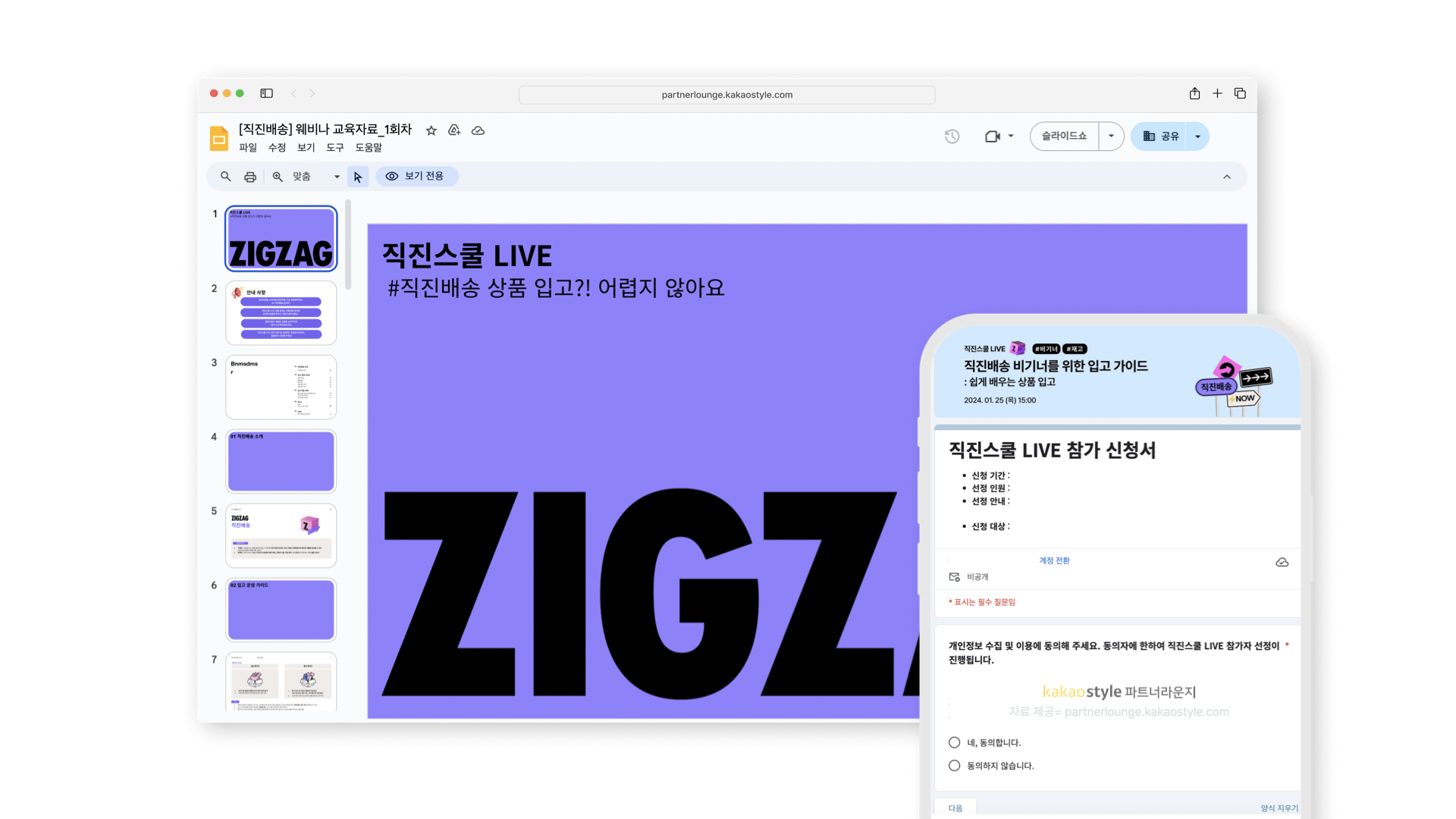Click the #재고 tag in form banner
This screenshot has width=1456, height=819.
pyautogui.click(x=1075, y=349)
